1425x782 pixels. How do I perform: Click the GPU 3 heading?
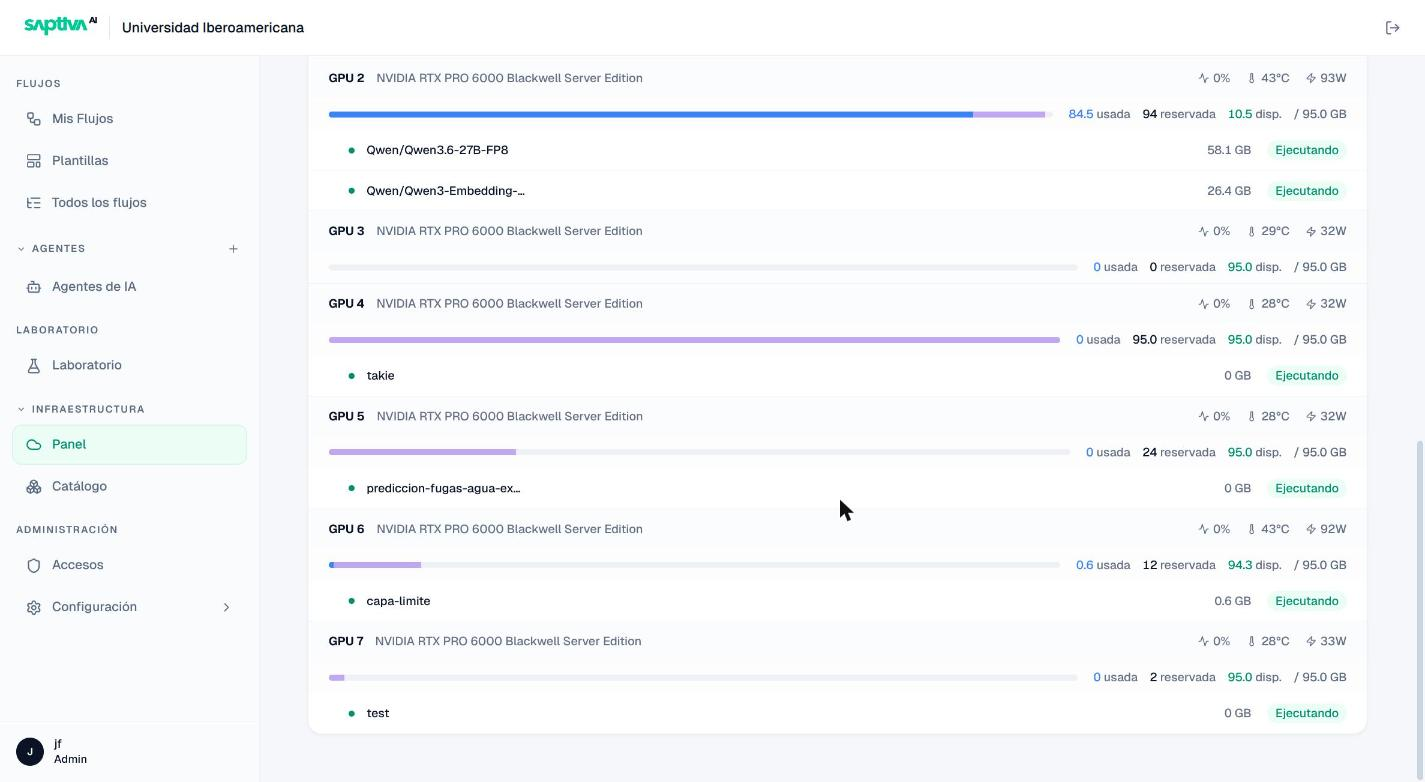point(346,231)
